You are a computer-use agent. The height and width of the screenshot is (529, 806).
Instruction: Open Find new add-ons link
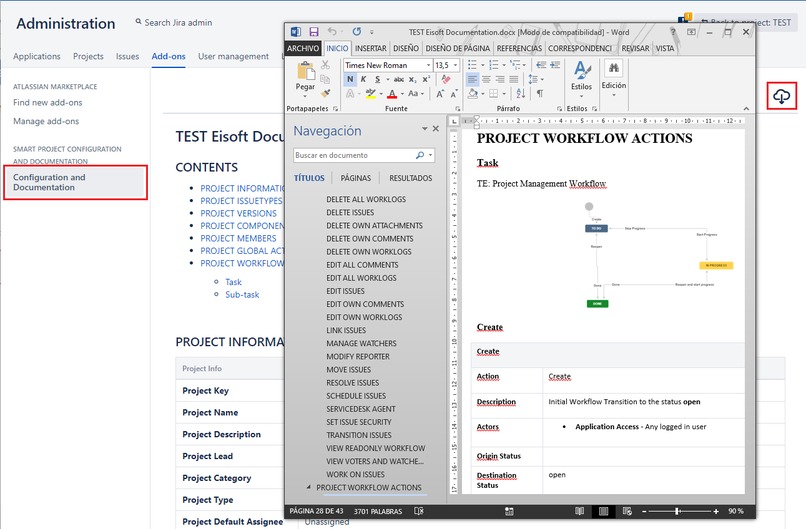coord(48,102)
